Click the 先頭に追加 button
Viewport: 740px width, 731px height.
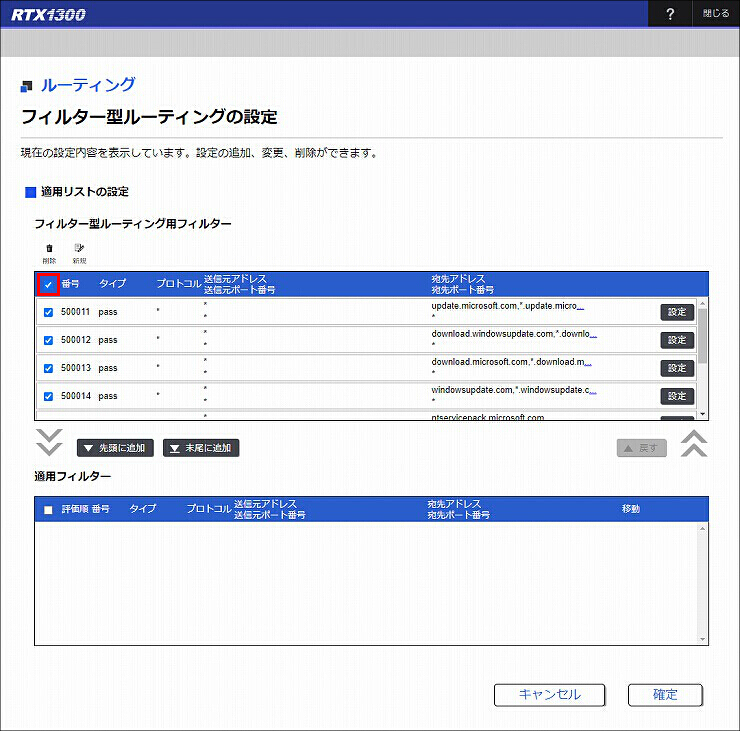pos(115,448)
